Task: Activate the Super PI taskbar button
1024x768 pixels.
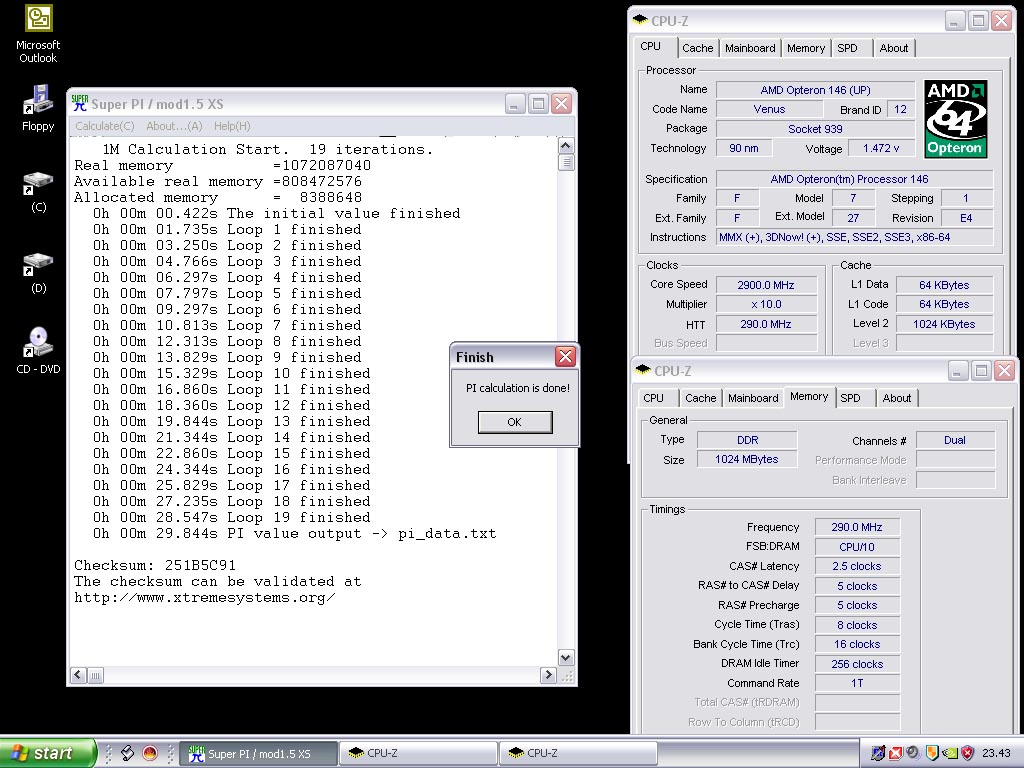Action: (x=260, y=754)
